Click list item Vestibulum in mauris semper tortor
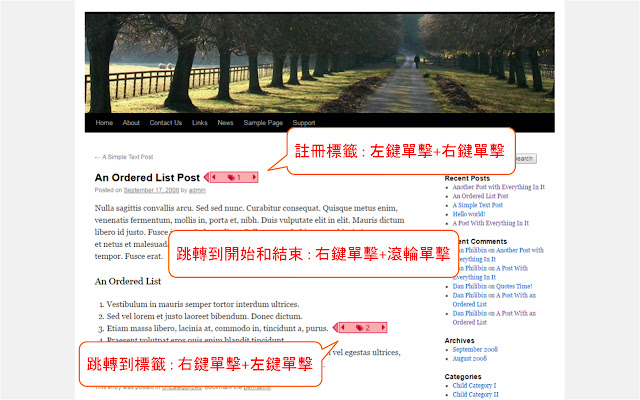This screenshot has width=640, height=400. coord(203,304)
